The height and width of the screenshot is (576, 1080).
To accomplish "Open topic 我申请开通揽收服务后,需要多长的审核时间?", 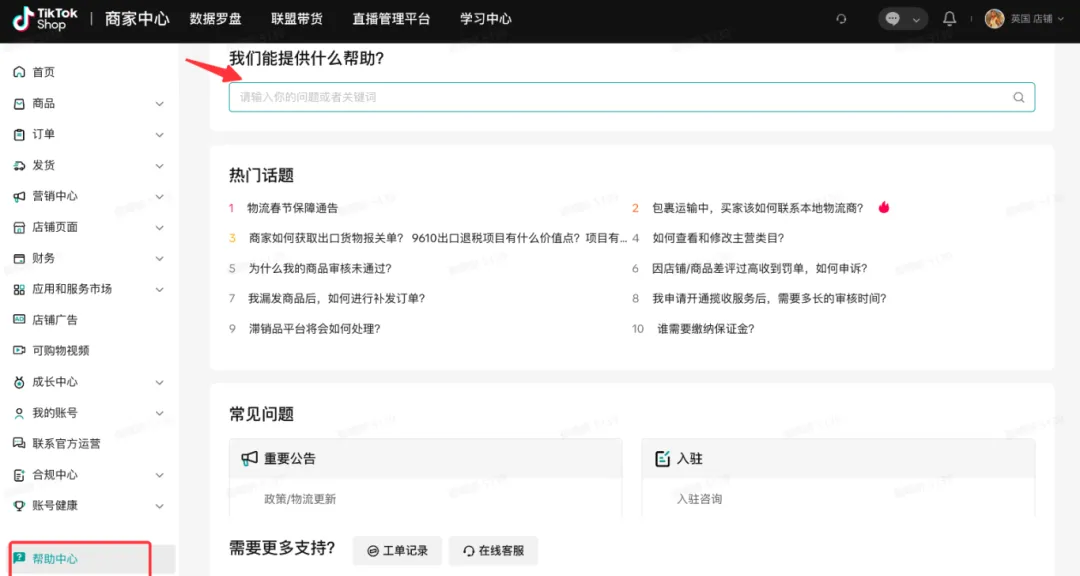I will [x=769, y=298].
